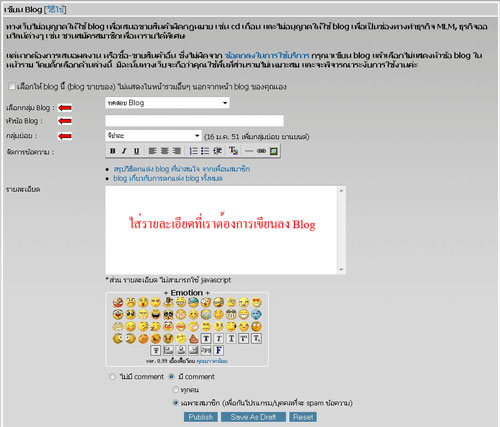Screen dimensions: 500x427
Task: Check the hide blog from summary checkbox
Action: pyautogui.click(x=12, y=86)
